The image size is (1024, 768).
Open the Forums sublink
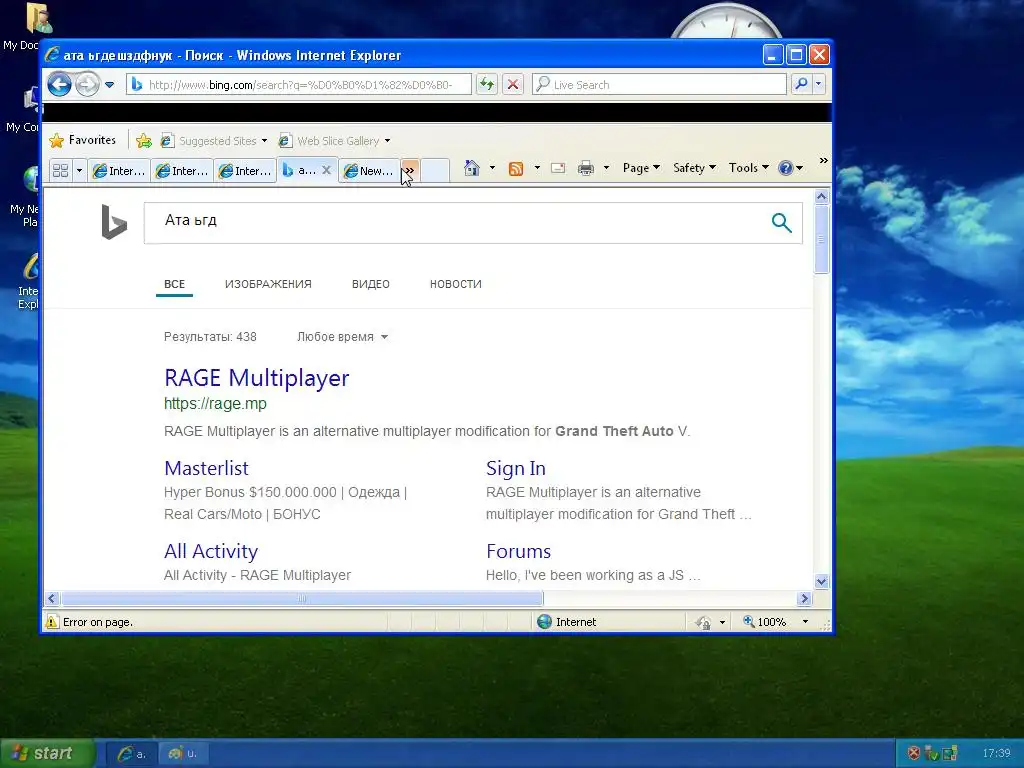(519, 551)
